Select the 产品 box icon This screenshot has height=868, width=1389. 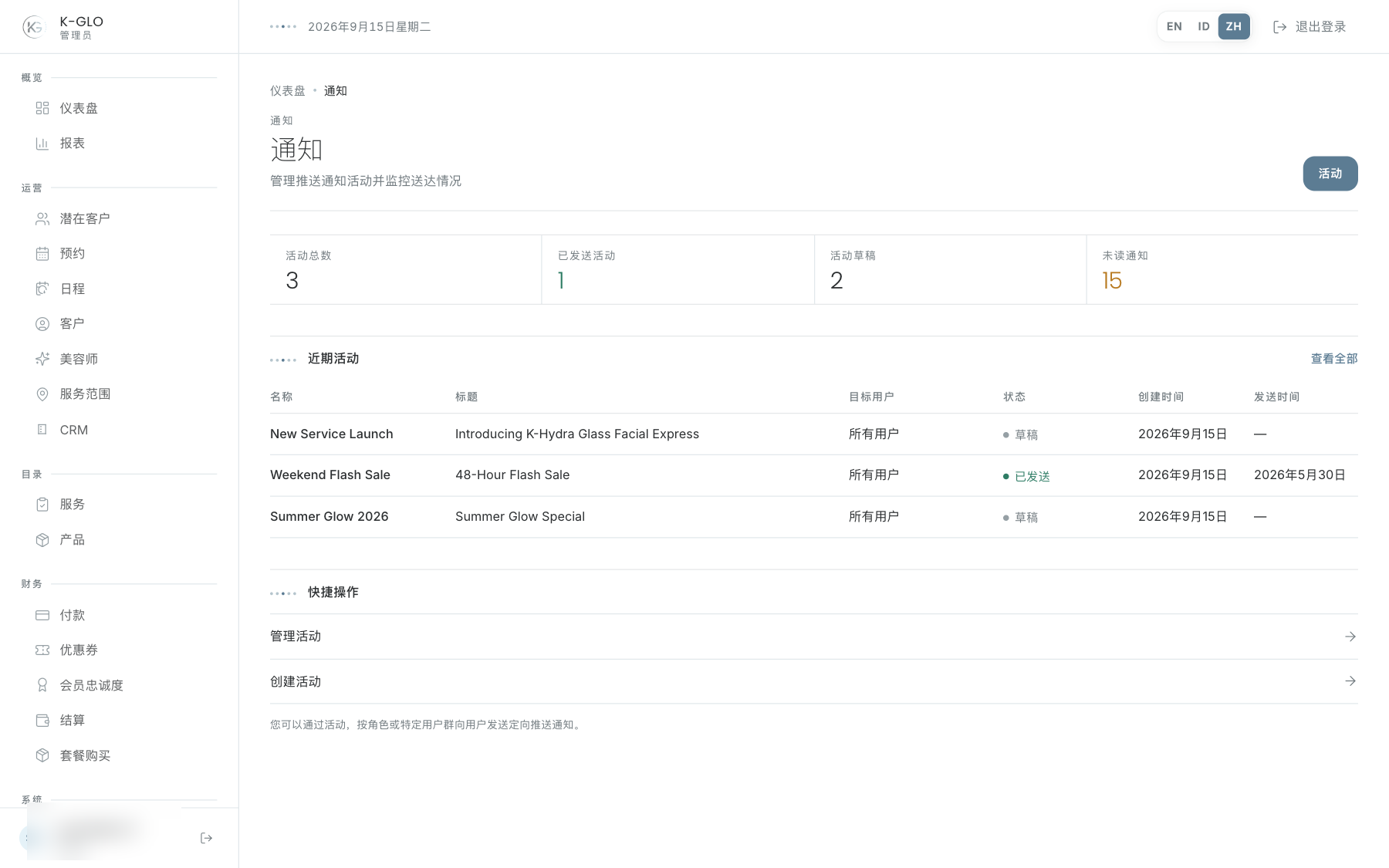pos(42,540)
